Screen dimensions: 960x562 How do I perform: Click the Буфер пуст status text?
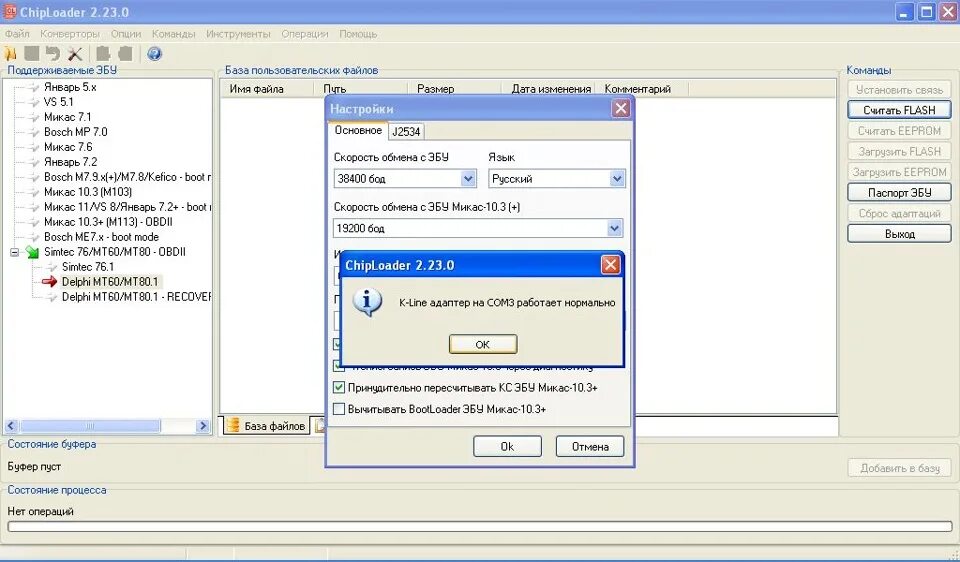click(34, 466)
